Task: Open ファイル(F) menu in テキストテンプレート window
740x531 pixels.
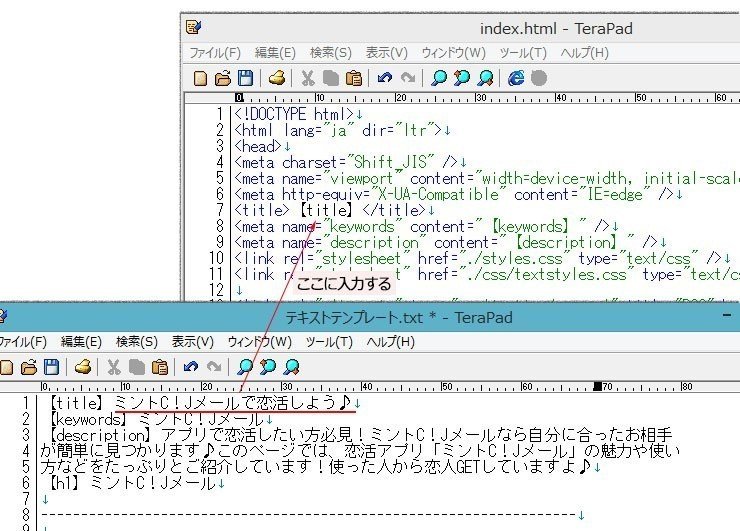Action: point(23,342)
